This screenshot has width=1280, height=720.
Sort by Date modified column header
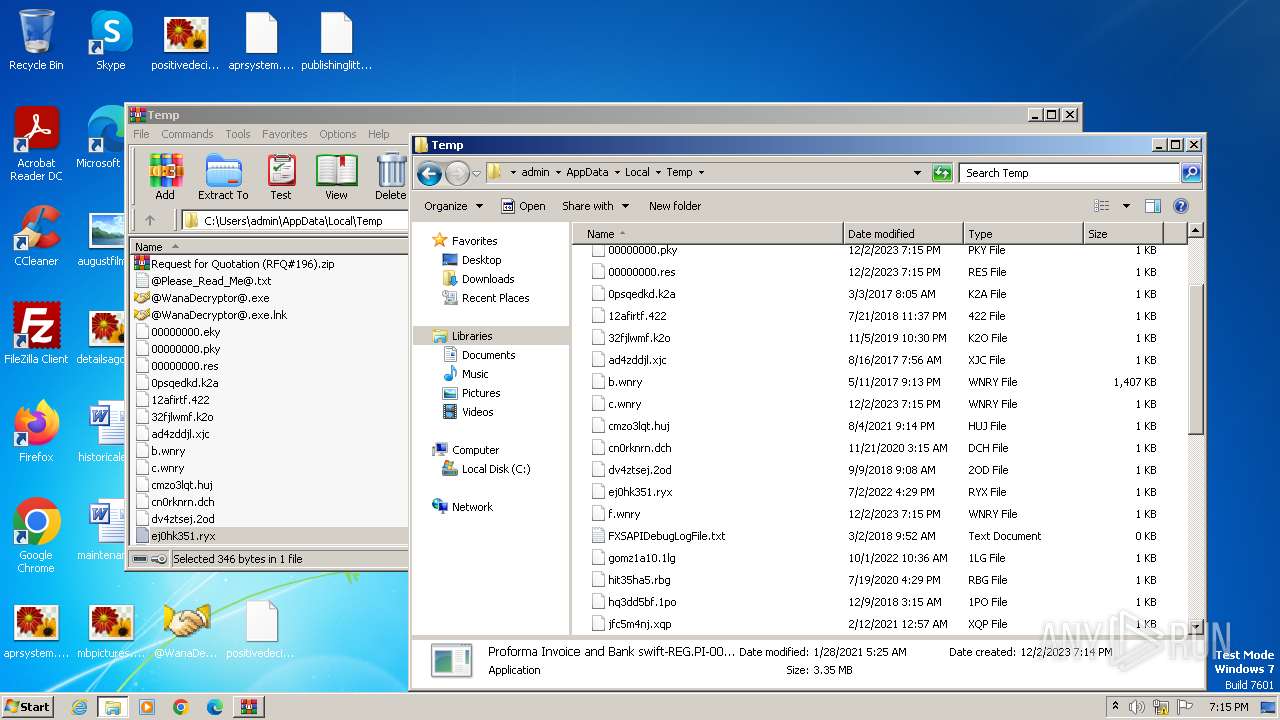(903, 233)
